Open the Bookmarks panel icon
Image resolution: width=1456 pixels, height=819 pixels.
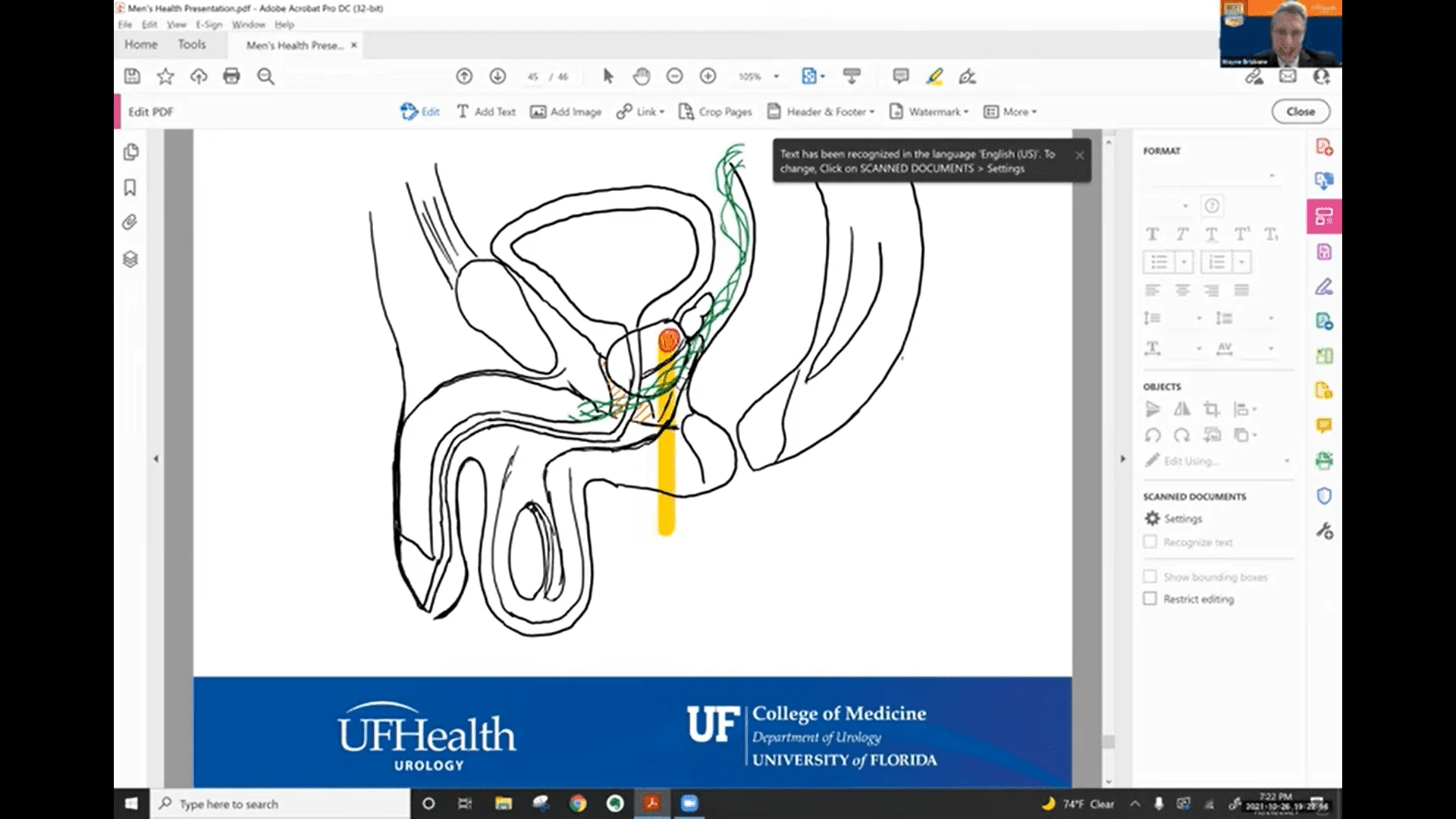click(x=130, y=187)
